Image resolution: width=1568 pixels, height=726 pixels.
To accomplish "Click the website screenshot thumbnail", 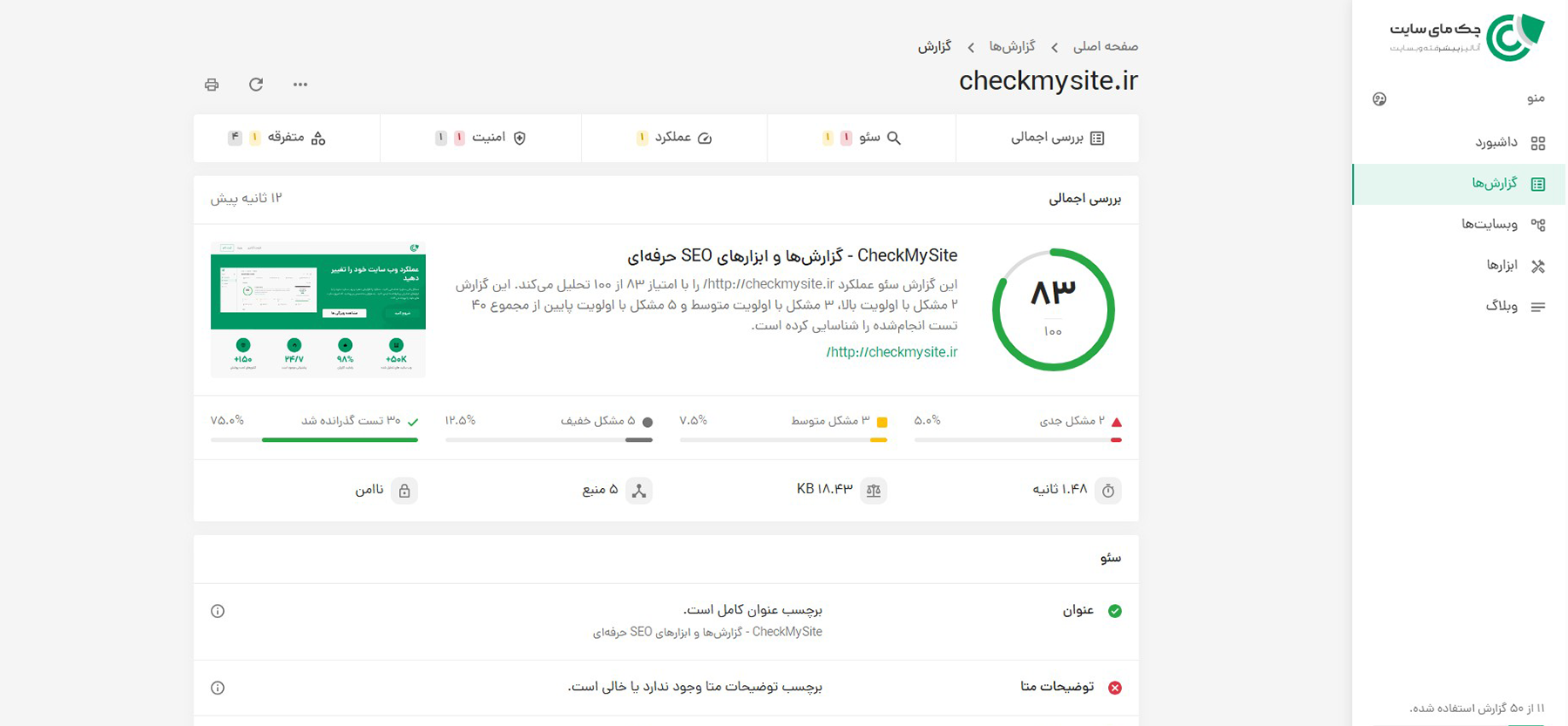I will pyautogui.click(x=318, y=309).
